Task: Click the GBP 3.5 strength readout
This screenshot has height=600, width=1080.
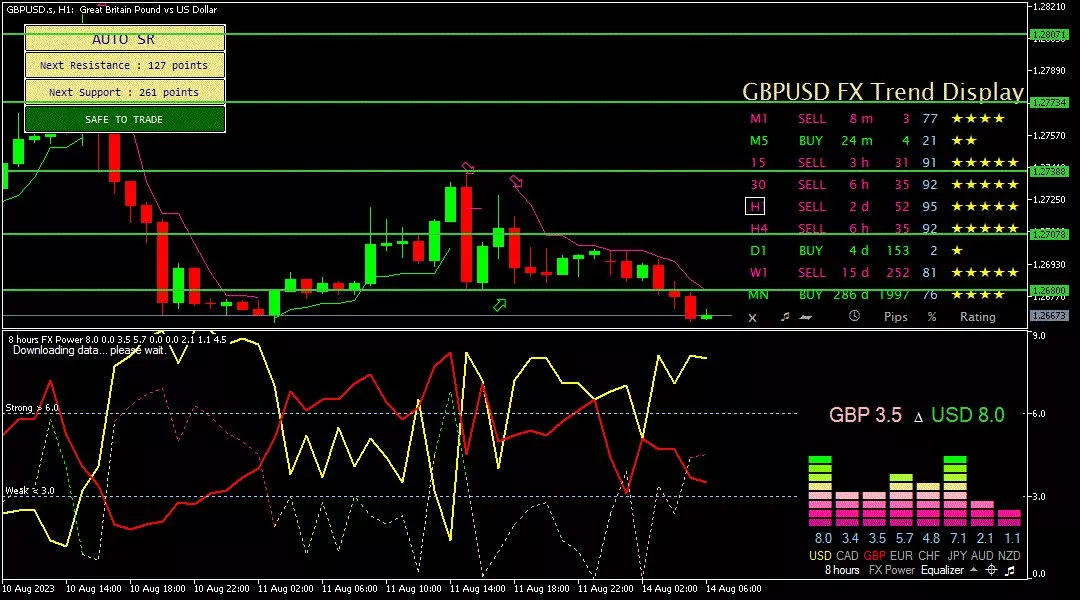Action: pos(865,415)
